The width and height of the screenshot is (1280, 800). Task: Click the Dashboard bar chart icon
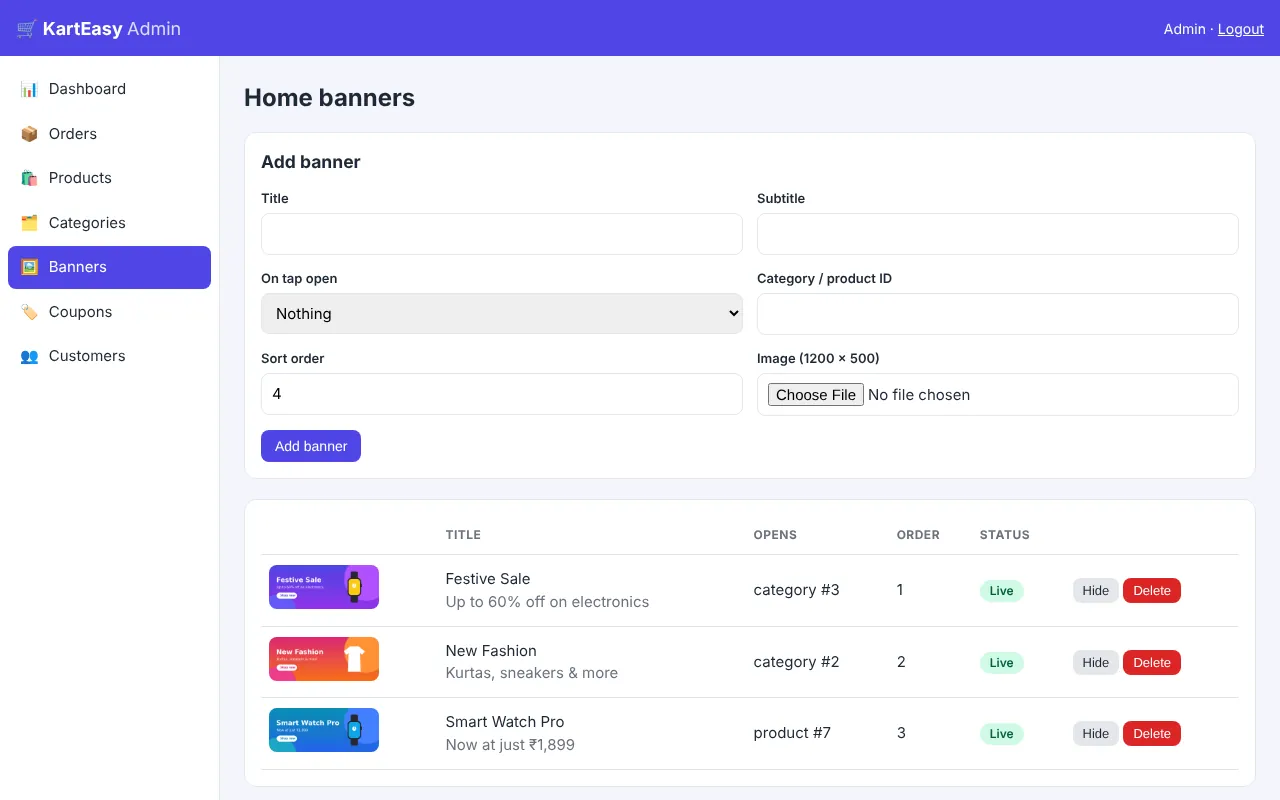pyautogui.click(x=29, y=89)
